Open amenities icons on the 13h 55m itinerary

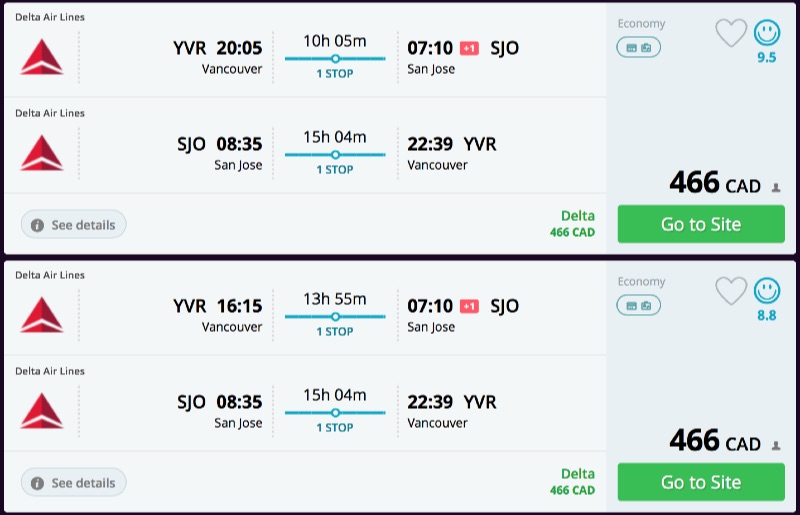click(x=638, y=305)
